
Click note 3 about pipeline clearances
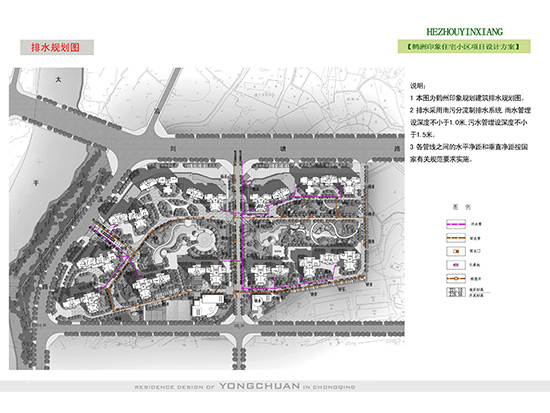(x=469, y=153)
